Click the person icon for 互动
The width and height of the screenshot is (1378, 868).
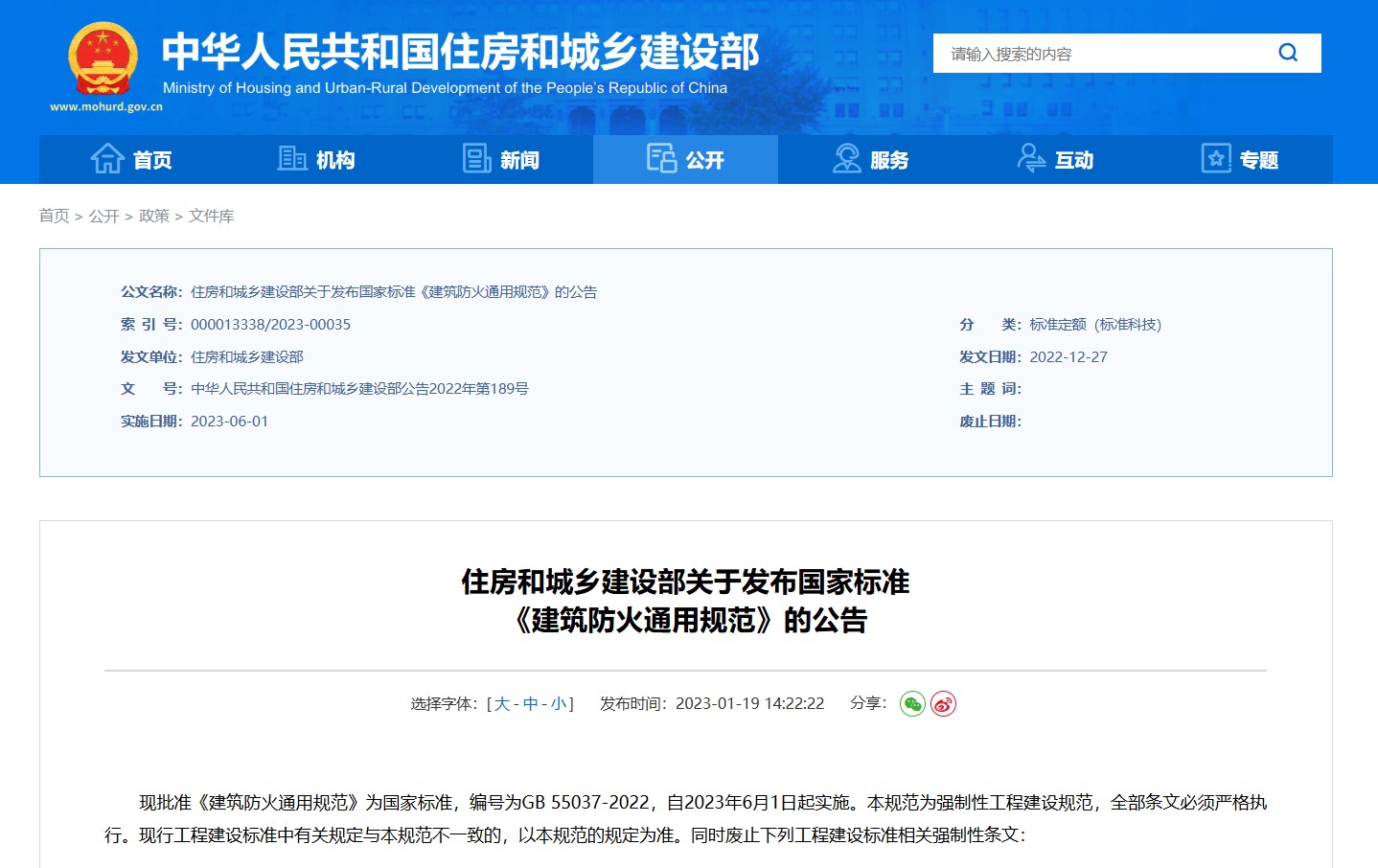pyautogui.click(x=1031, y=159)
